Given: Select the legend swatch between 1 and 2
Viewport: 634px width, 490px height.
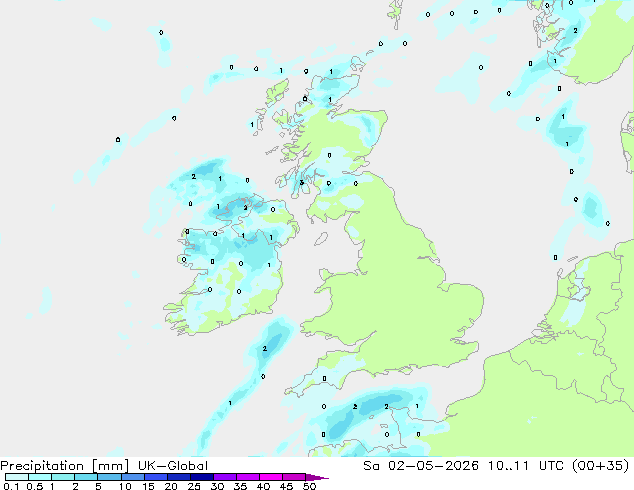Looking at the screenshot, I should tap(63, 477).
